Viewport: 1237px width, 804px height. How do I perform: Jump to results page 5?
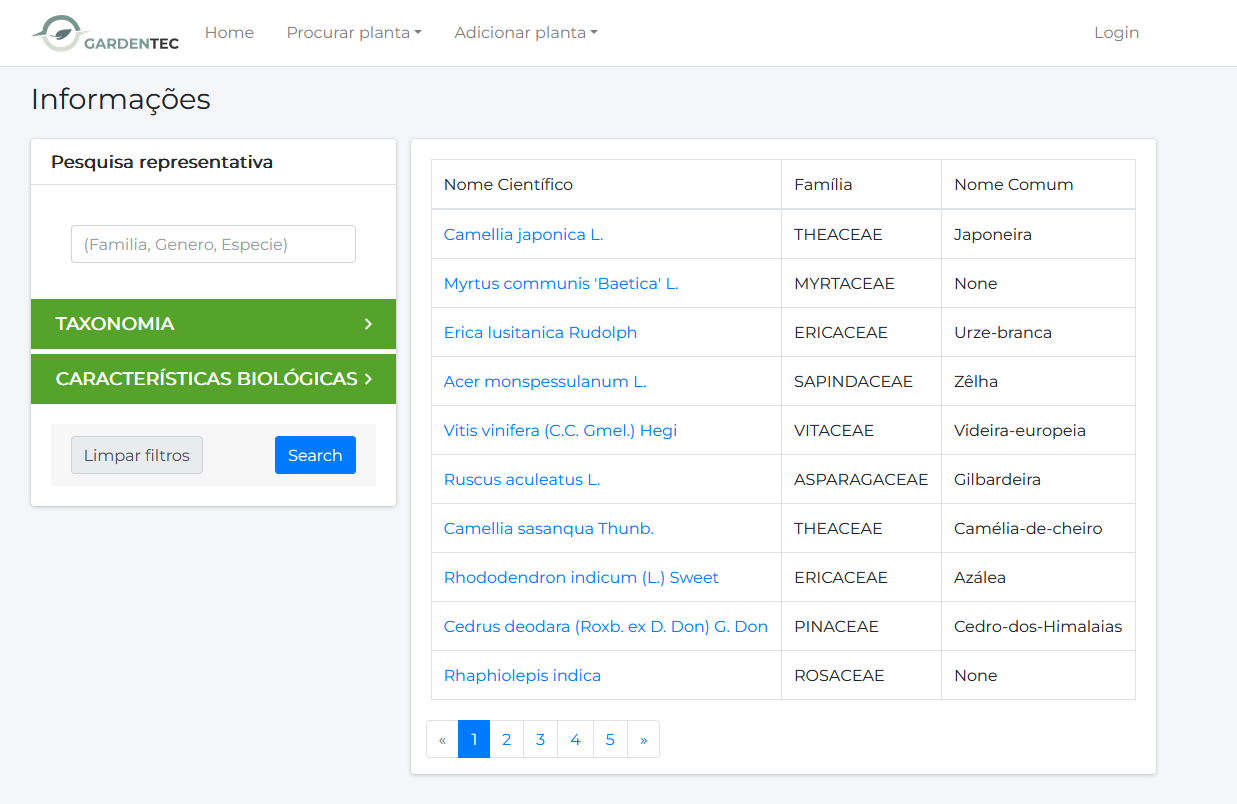tap(610, 740)
